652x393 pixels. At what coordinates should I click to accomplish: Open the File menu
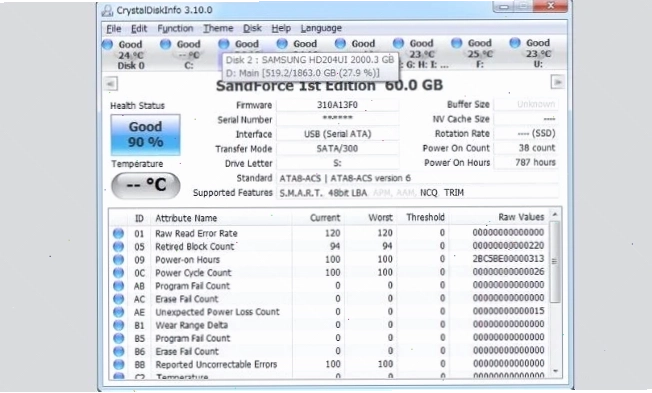tap(114, 29)
